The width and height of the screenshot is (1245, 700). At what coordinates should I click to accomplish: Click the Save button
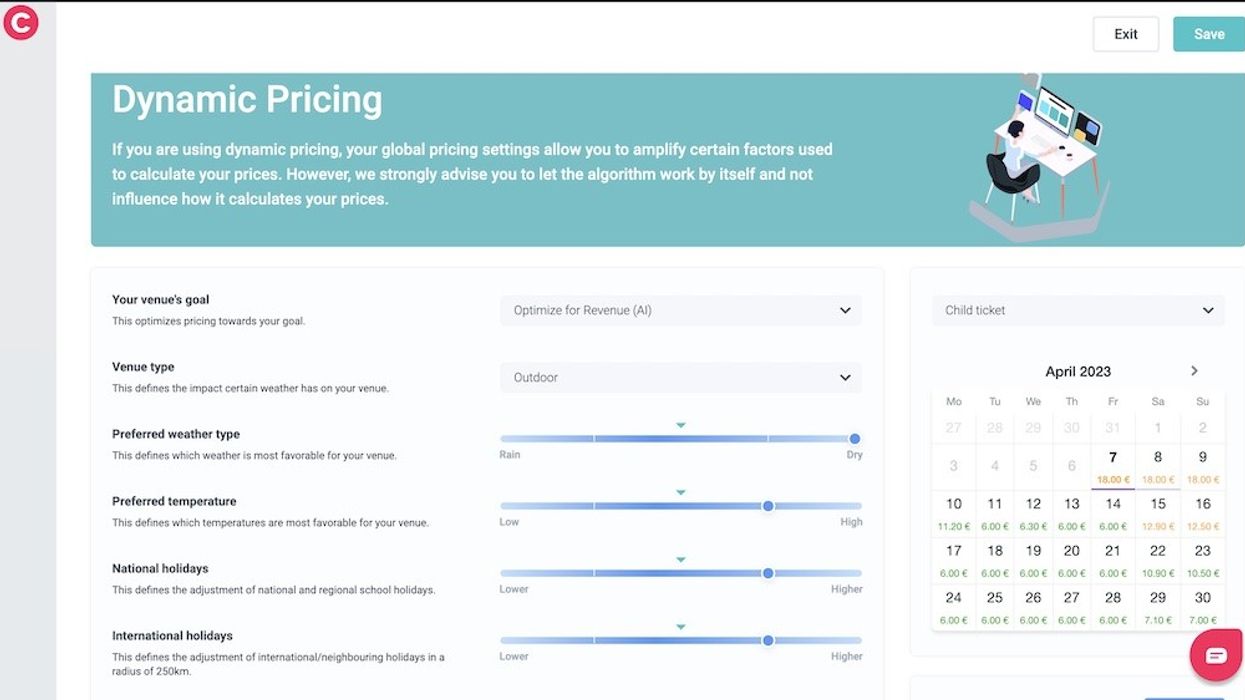pyautogui.click(x=1209, y=33)
